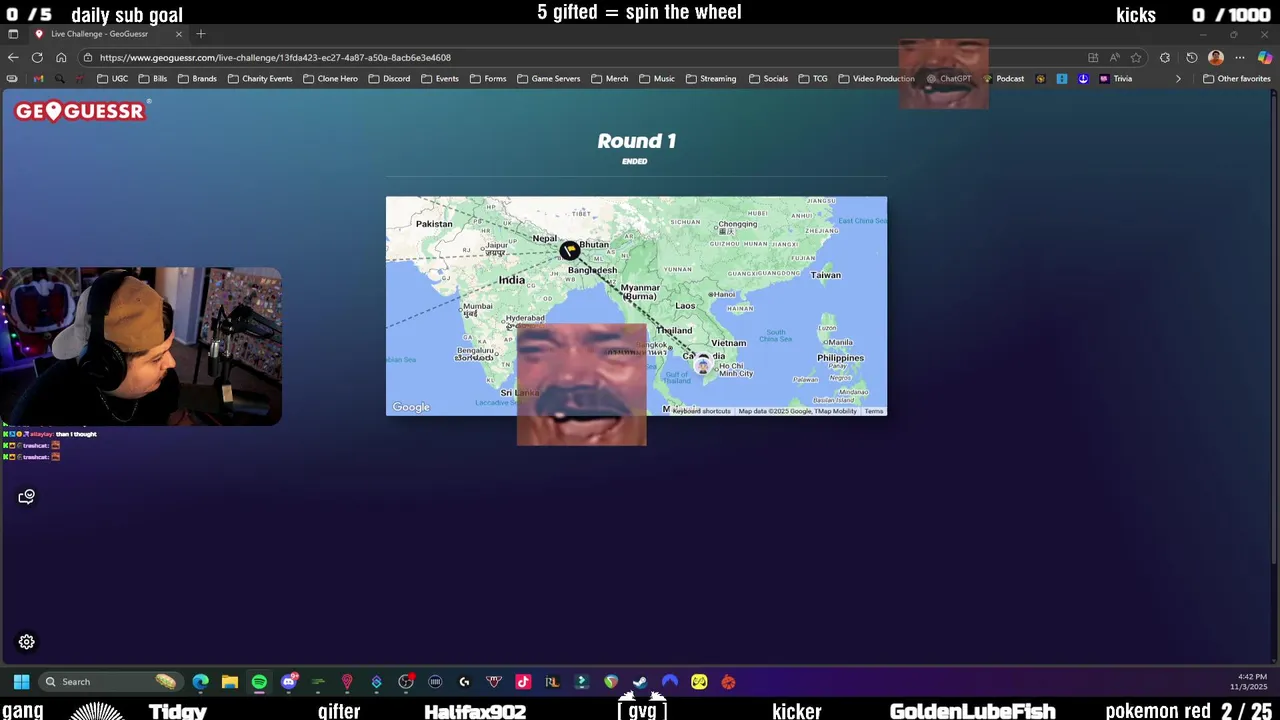Image resolution: width=1280 pixels, height=720 pixels.
Task: Open Microsoft Edge from the taskbar
Action: tap(201, 682)
